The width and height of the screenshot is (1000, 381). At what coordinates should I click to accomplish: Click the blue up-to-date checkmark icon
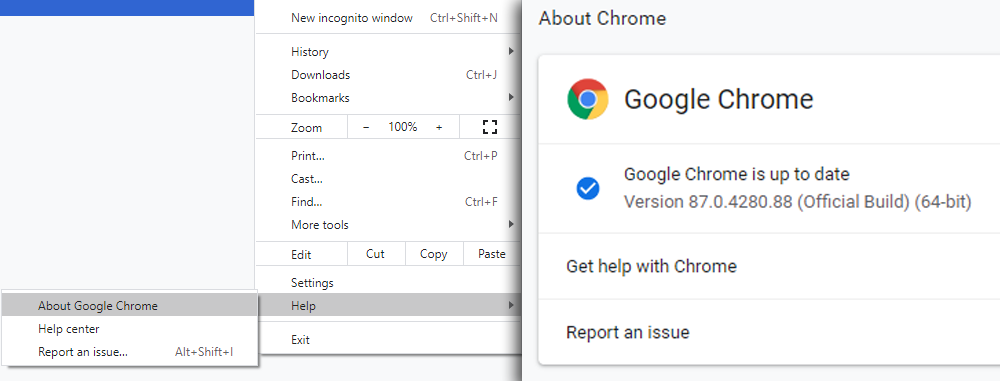pyautogui.click(x=587, y=188)
